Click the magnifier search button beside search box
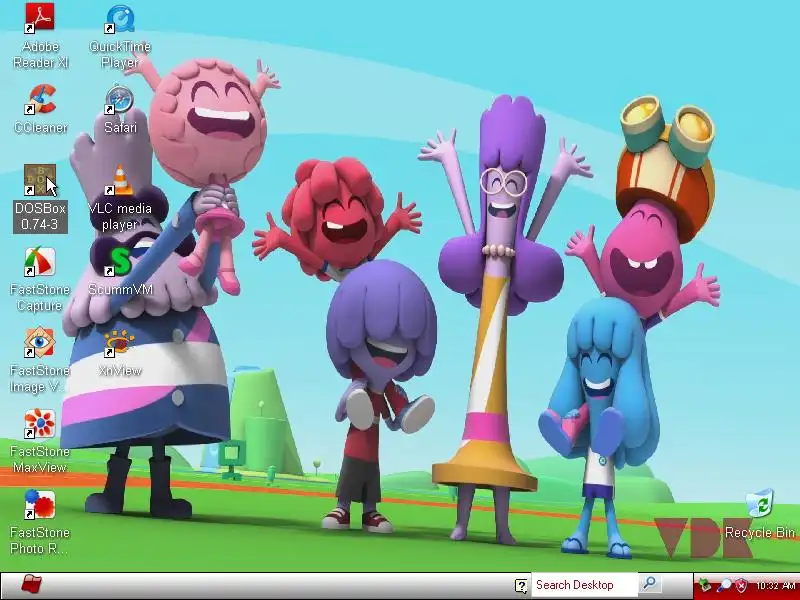The image size is (800, 600). [649, 584]
